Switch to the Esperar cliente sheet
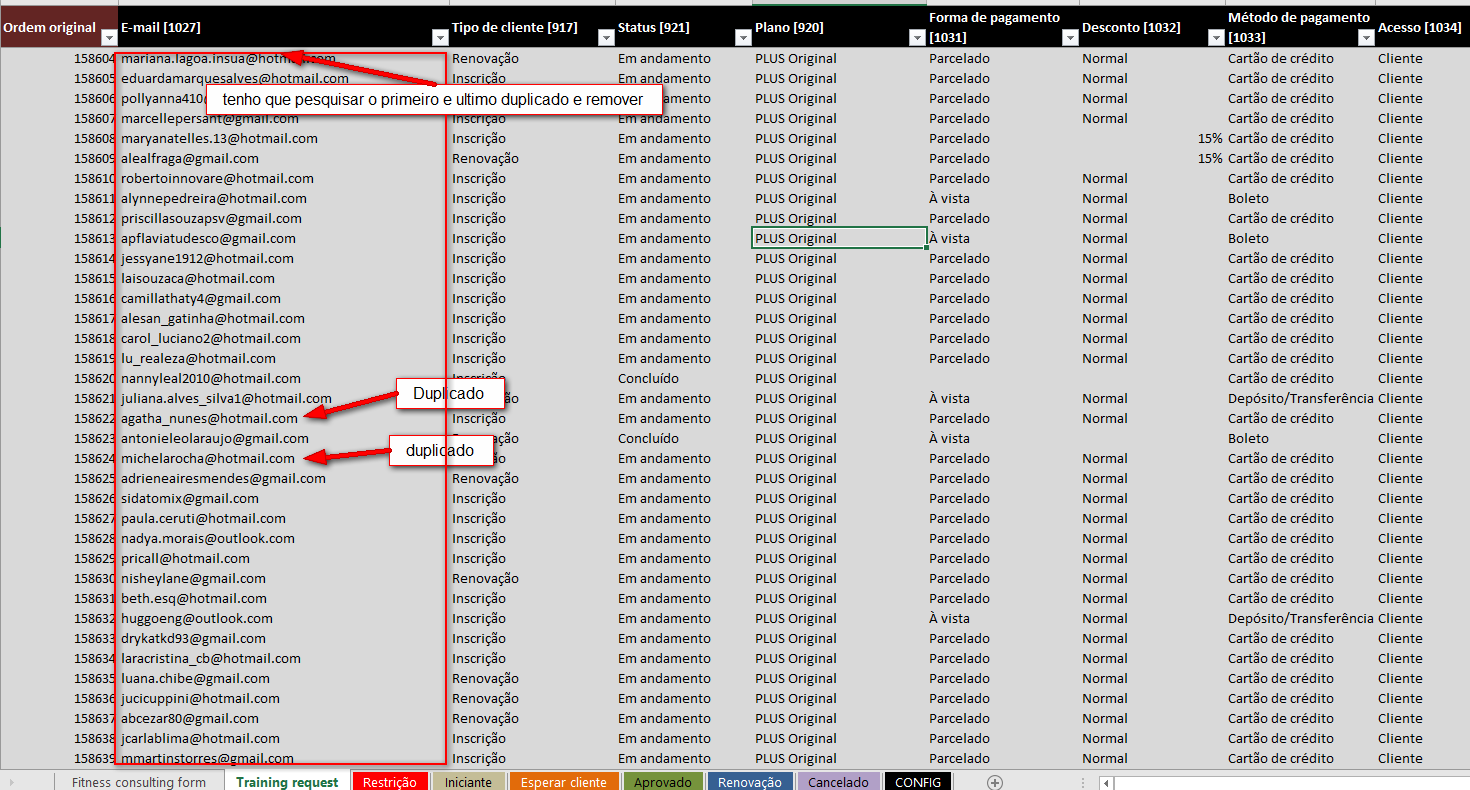Viewport: 1470px width, 790px height. (x=564, y=782)
